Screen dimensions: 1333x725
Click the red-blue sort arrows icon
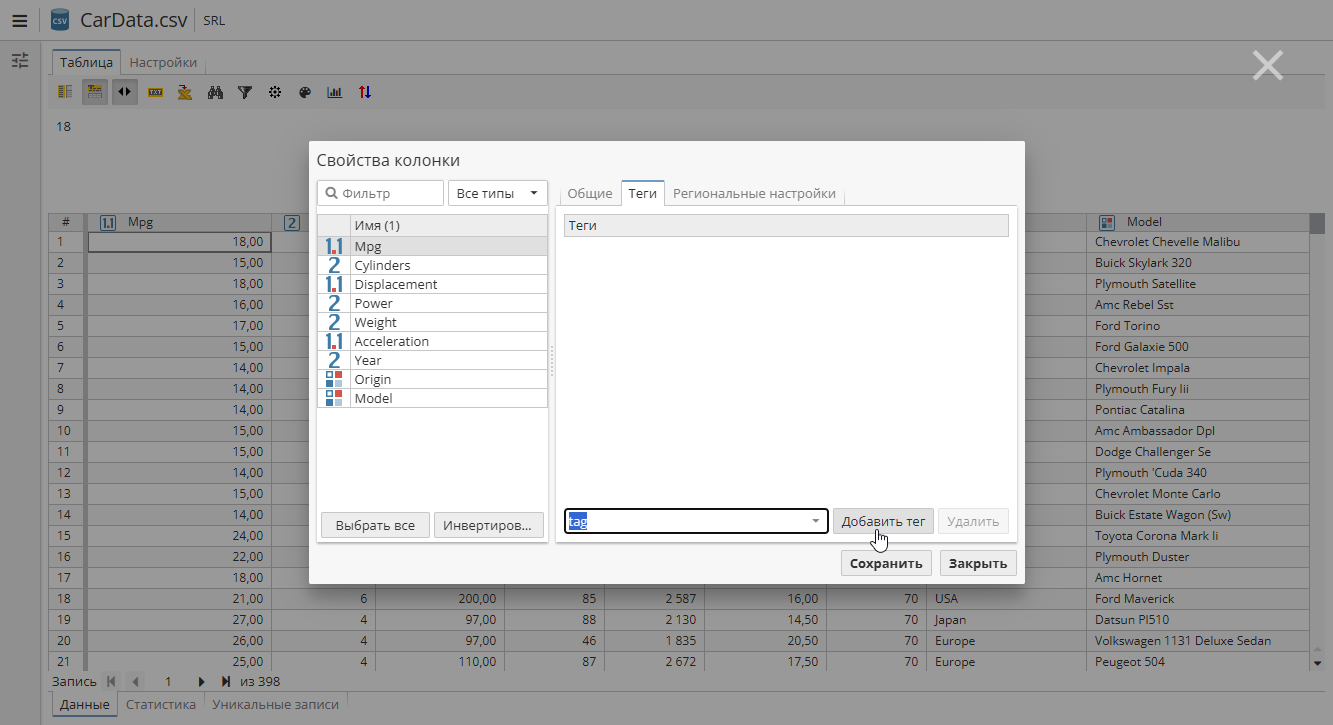click(x=365, y=92)
